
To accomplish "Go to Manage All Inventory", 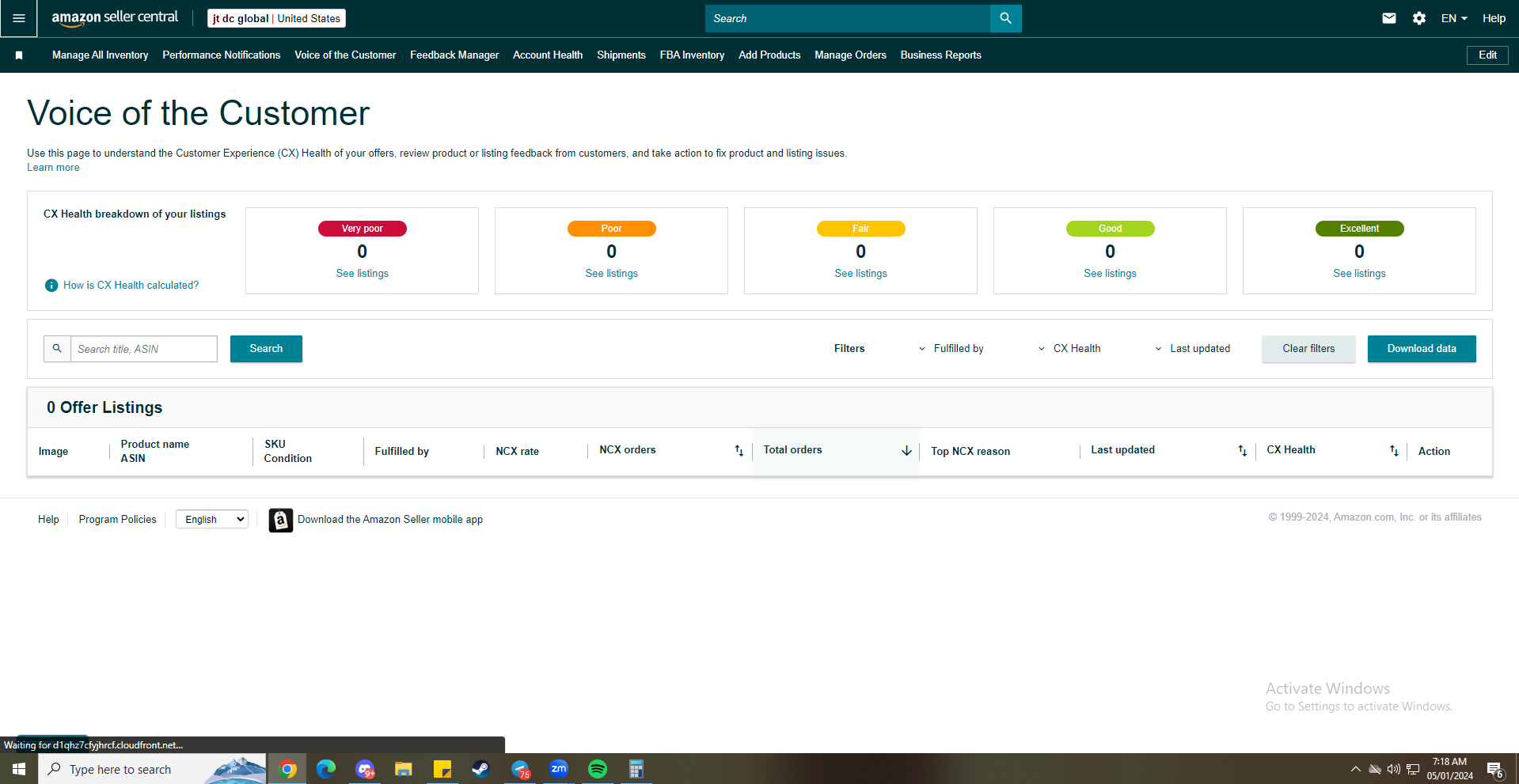I will 101,55.
